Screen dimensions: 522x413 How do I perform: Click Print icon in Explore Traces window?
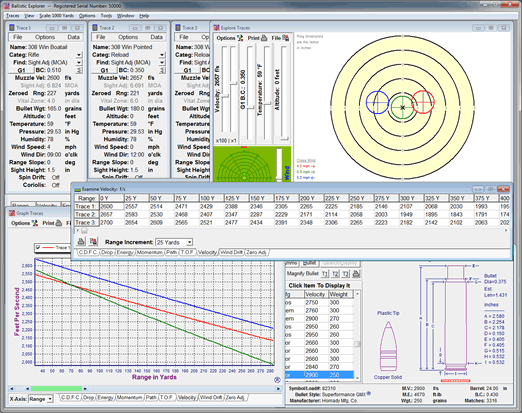click(x=264, y=38)
